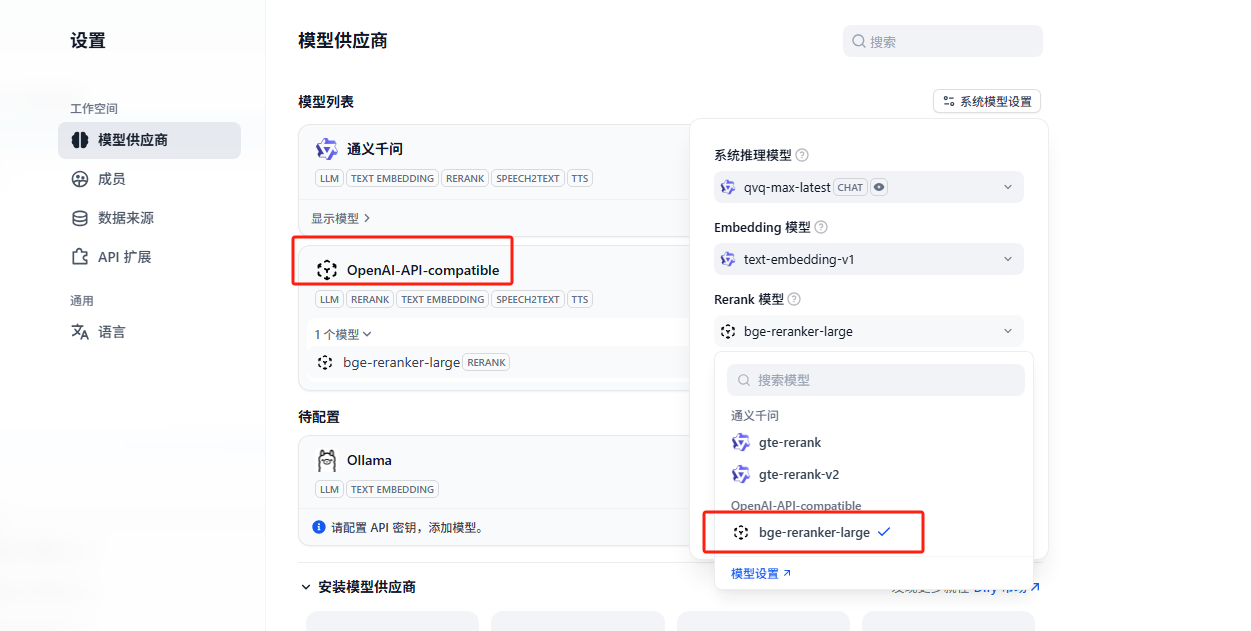The height and width of the screenshot is (631, 1251).
Task: Click the help icon beside Rerank 模型
Action: (794, 299)
